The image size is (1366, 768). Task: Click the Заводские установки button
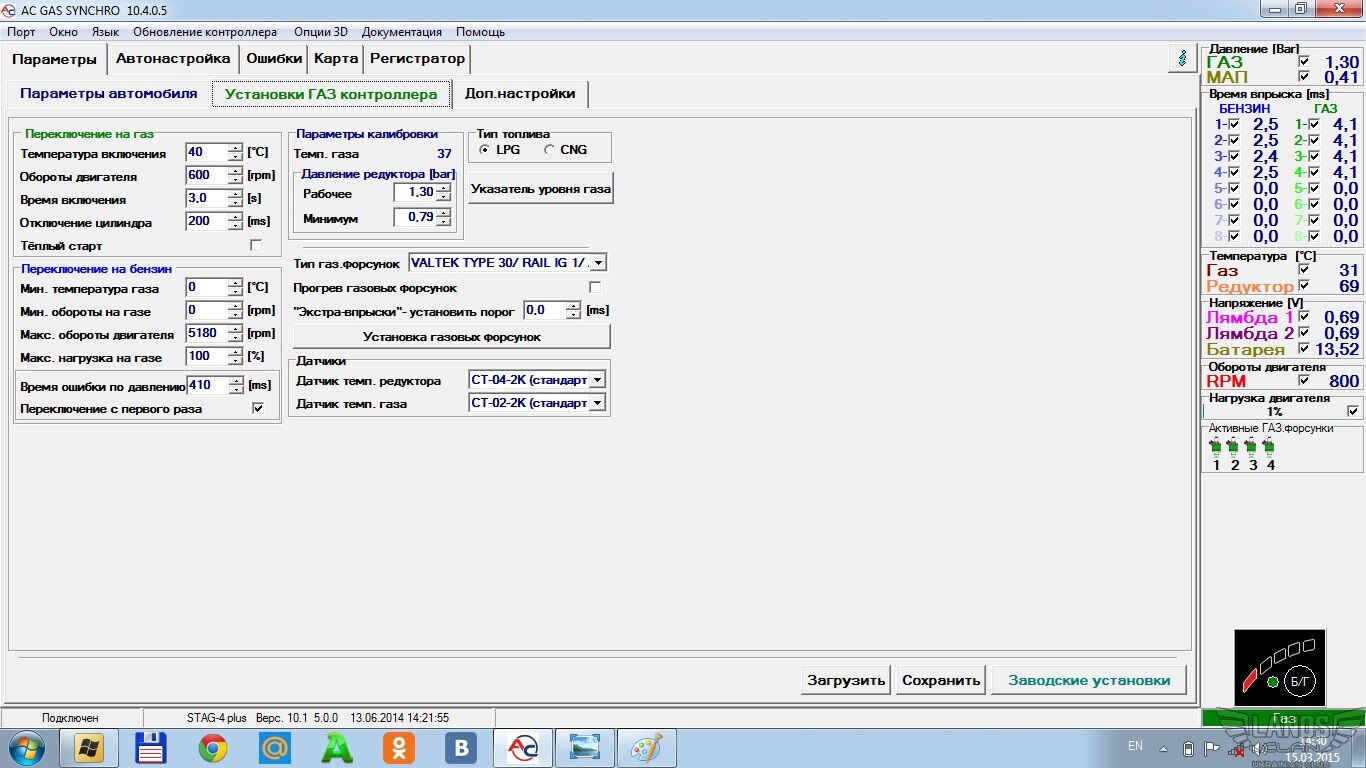point(1089,680)
